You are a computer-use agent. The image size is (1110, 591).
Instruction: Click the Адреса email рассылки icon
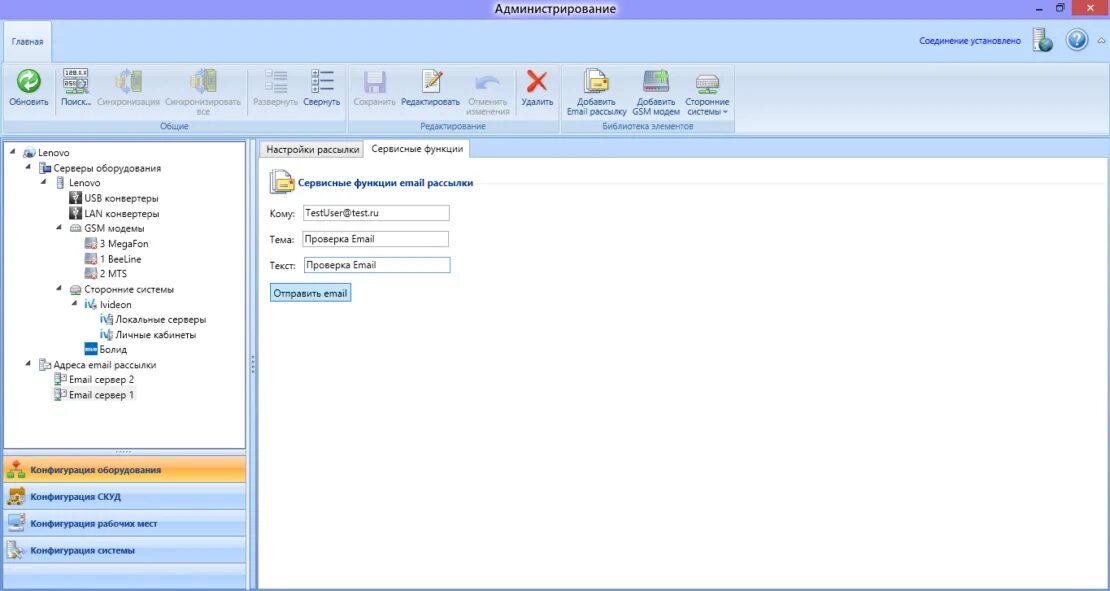45,365
